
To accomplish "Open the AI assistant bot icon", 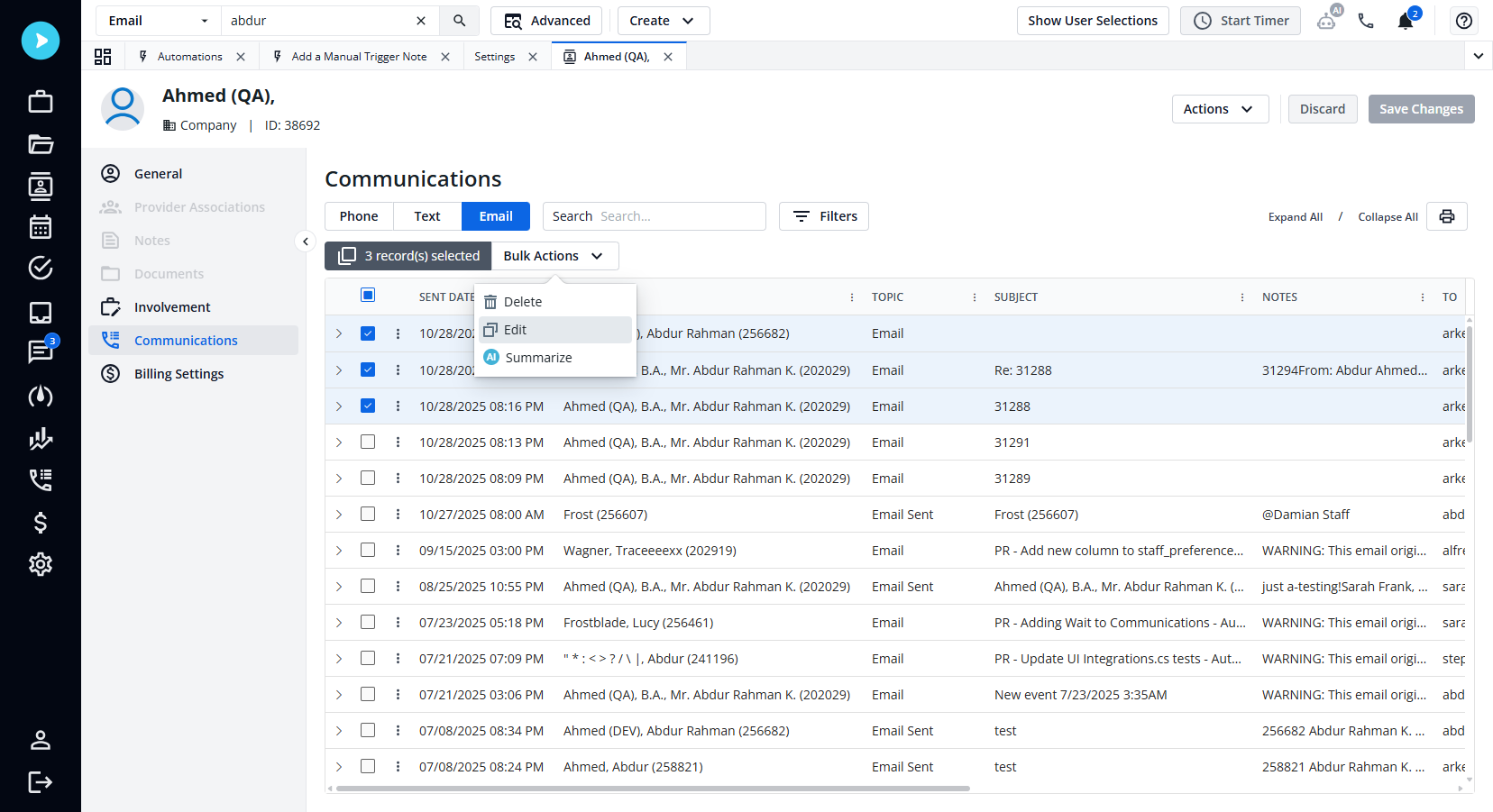I will point(1326,20).
